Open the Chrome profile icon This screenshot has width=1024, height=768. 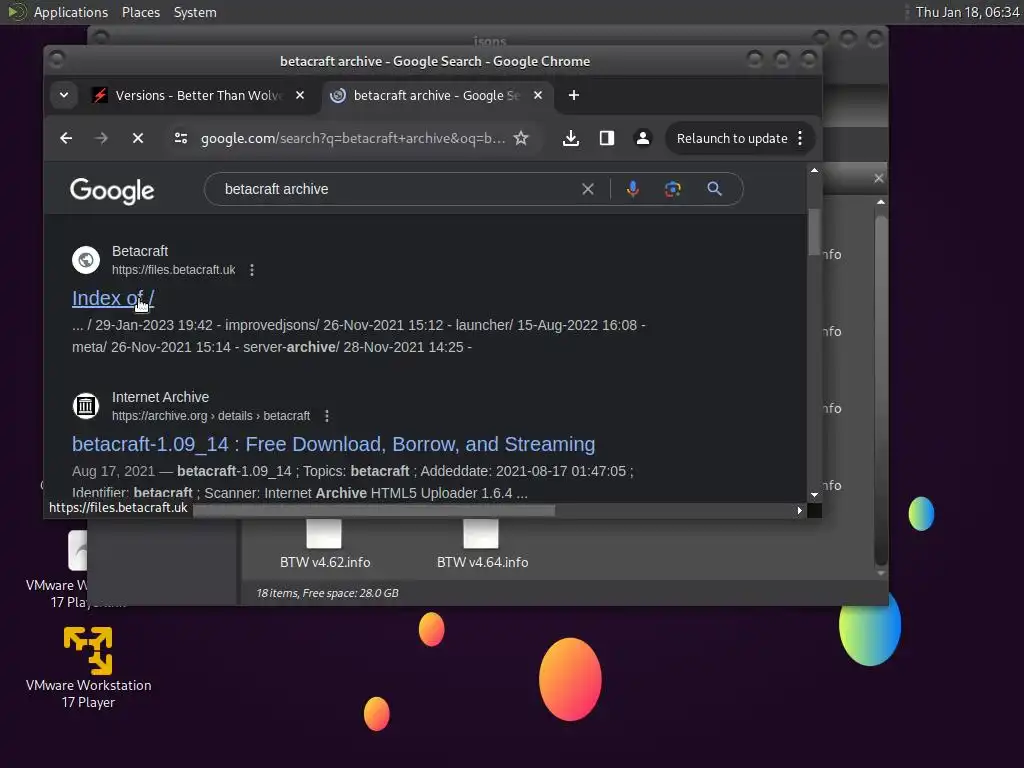coord(643,138)
